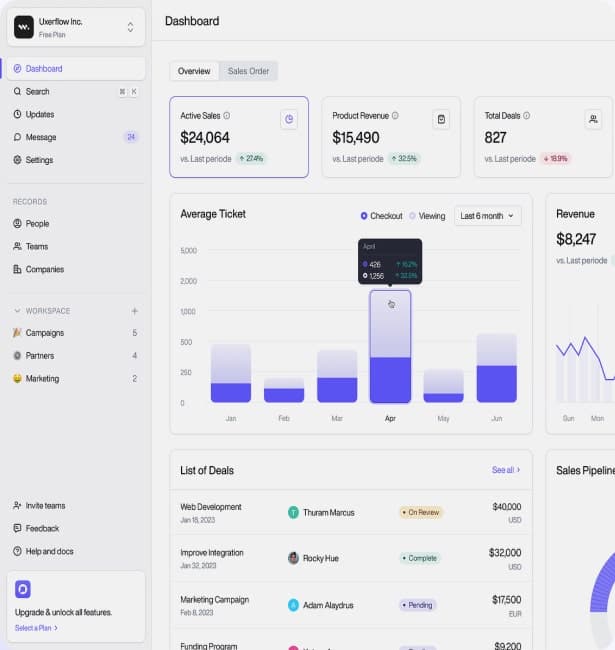Click the See all link

coord(505,470)
